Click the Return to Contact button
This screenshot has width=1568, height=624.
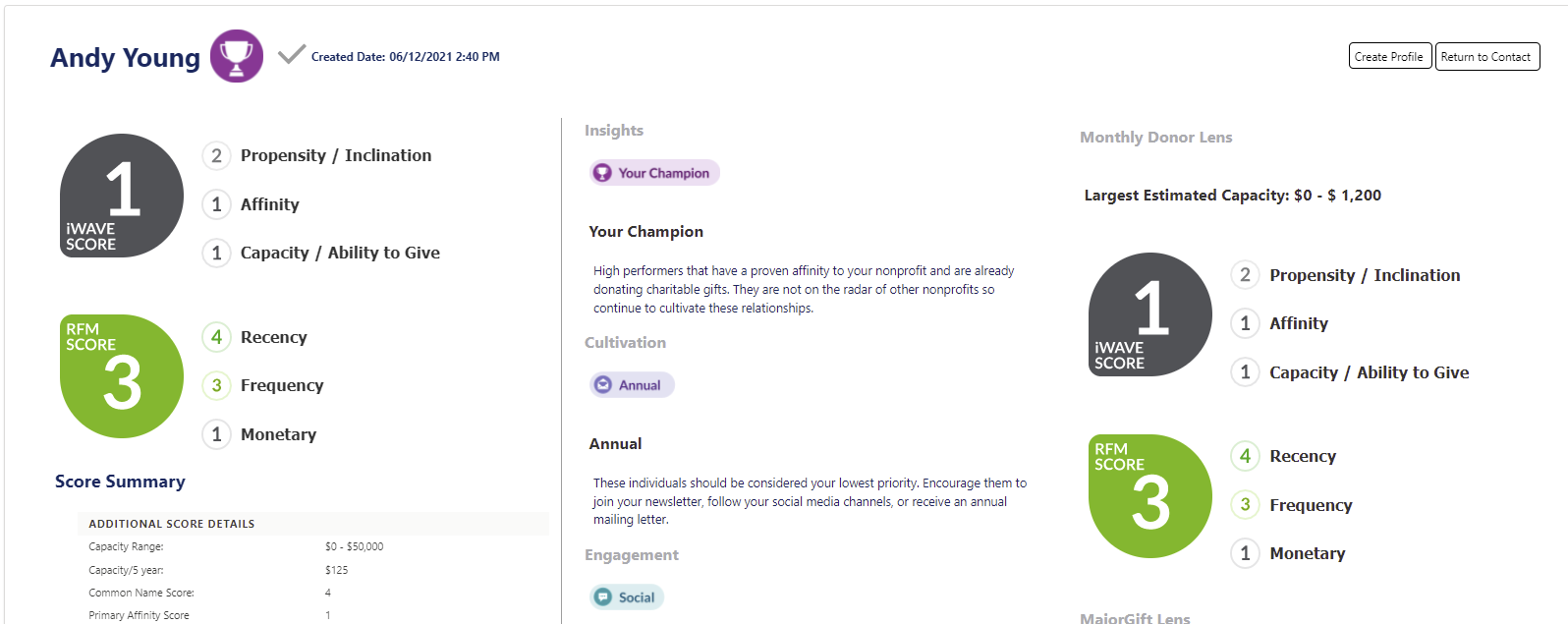click(1487, 56)
